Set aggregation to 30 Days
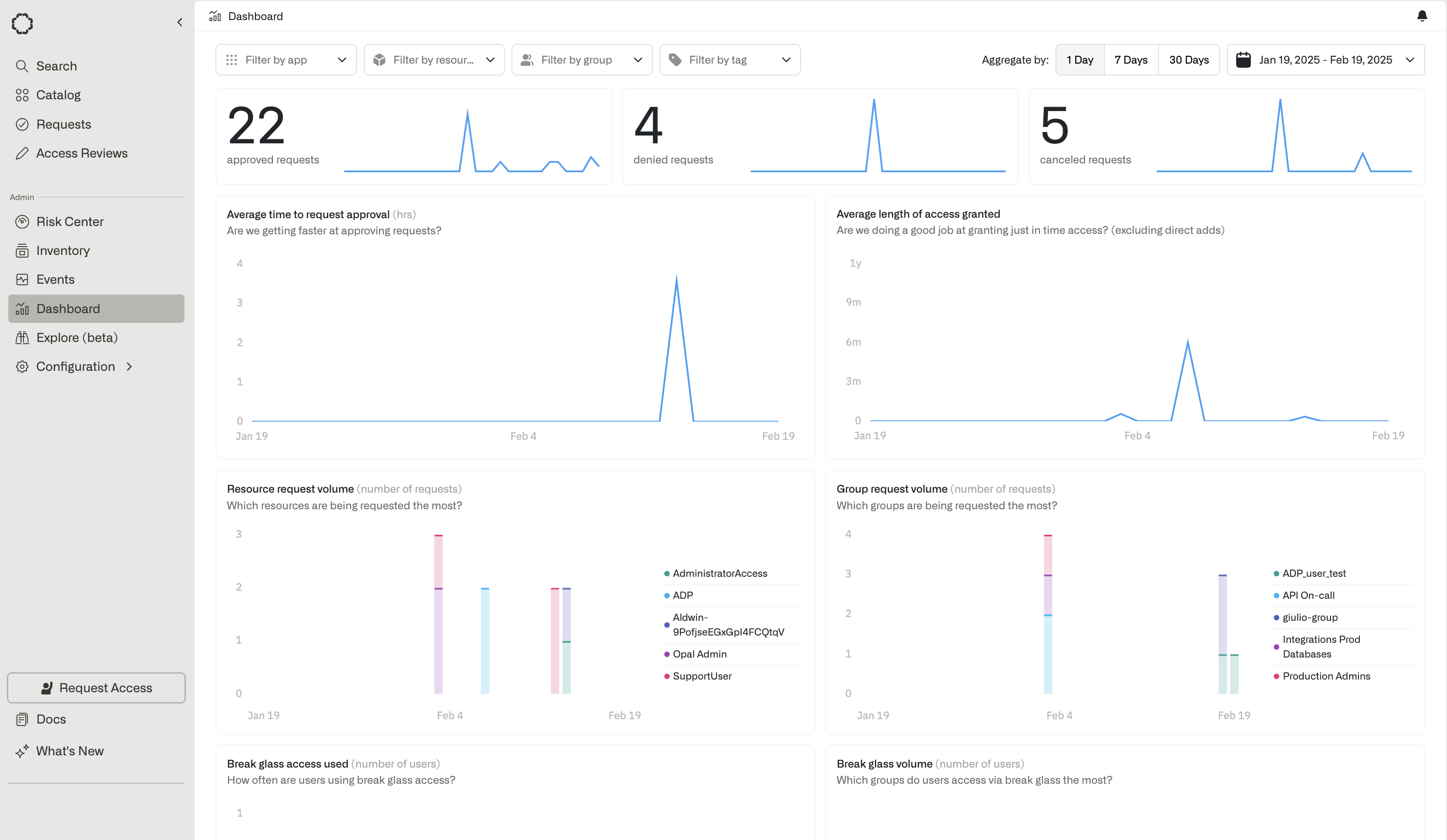Screen dimensions: 1447x840 tap(1189, 60)
